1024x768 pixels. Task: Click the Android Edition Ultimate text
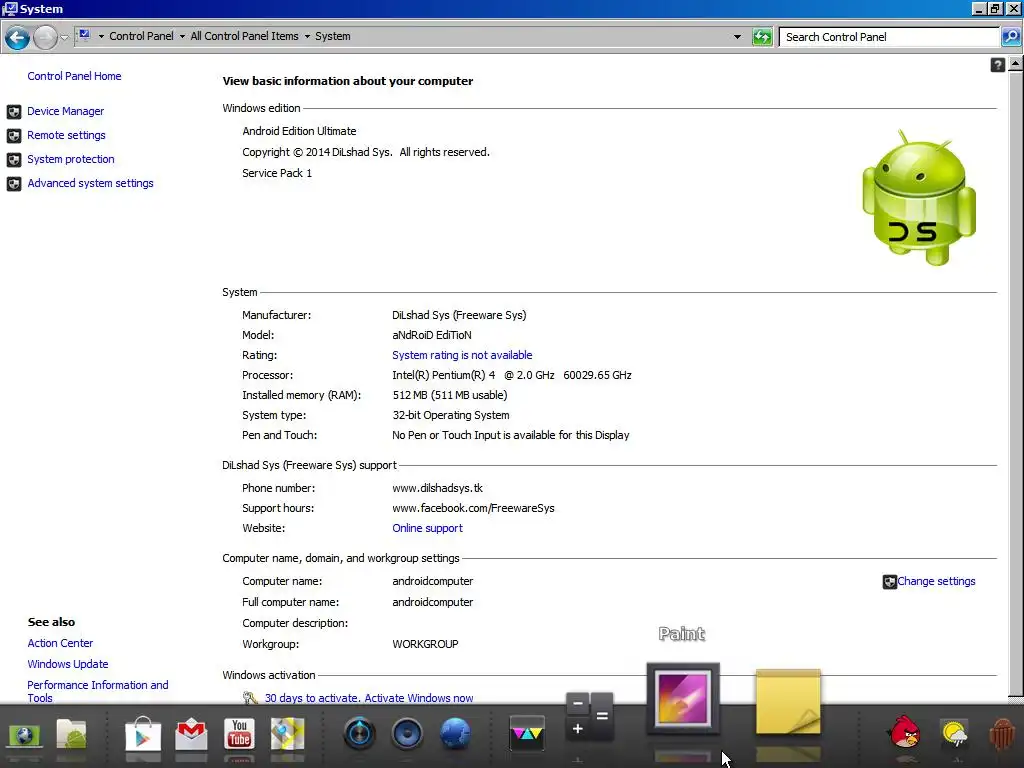pyautogui.click(x=299, y=131)
